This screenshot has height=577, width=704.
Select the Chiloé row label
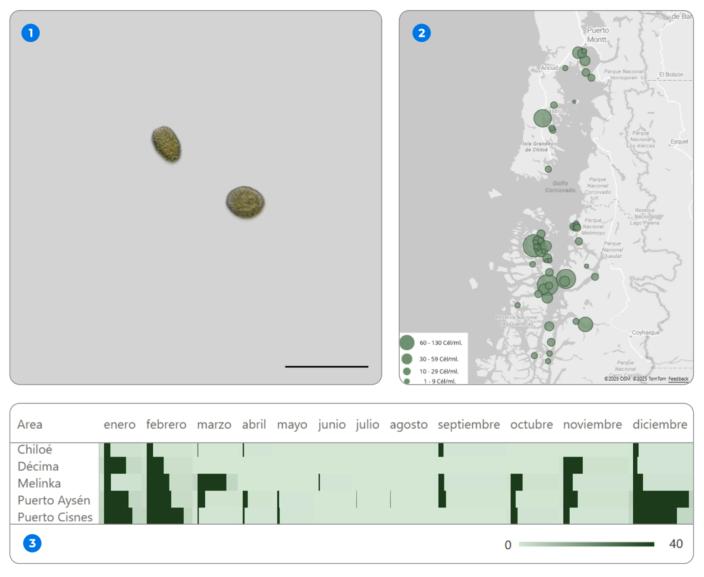click(35, 450)
